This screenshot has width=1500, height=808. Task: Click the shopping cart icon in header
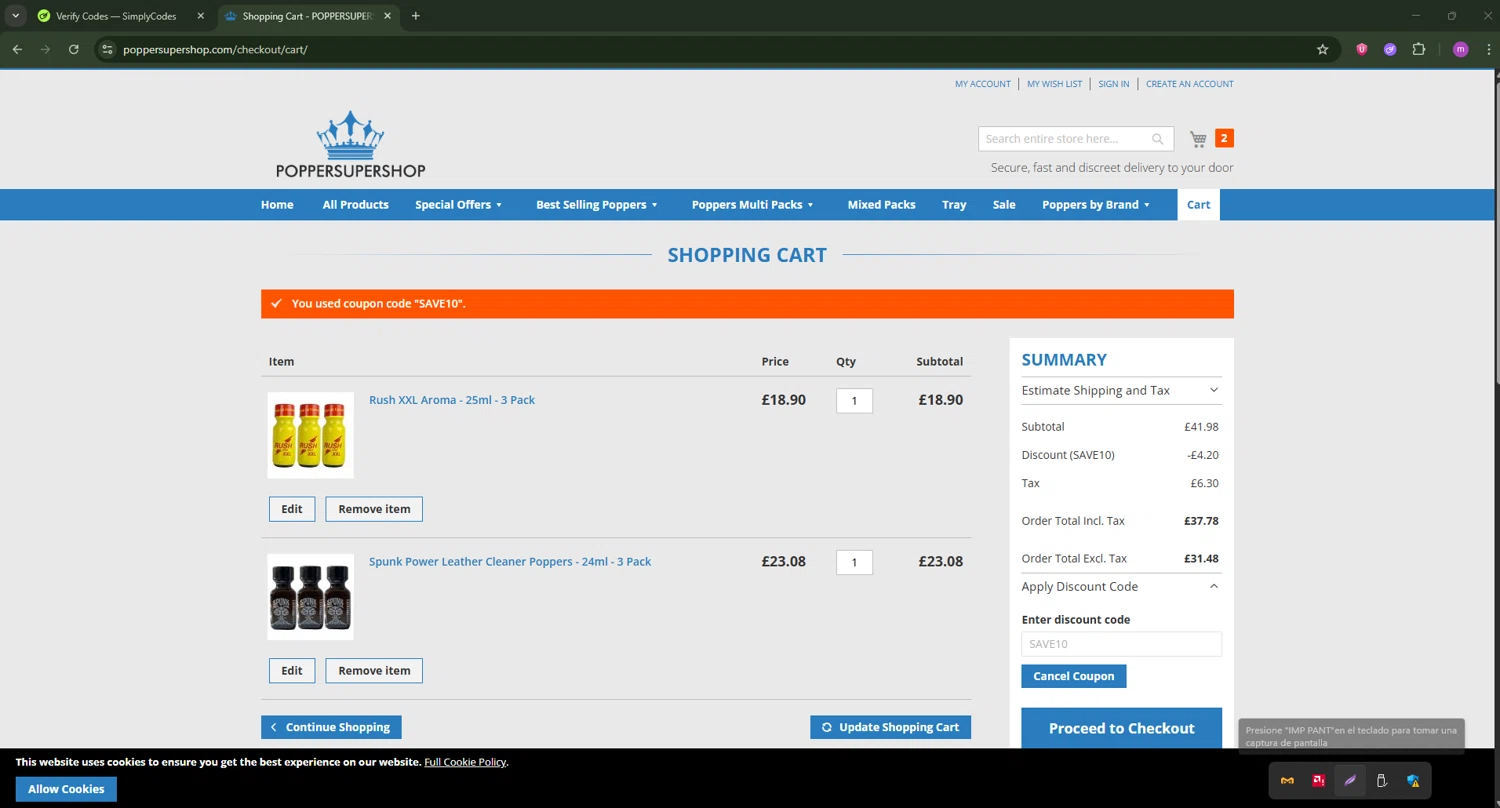pyautogui.click(x=1198, y=139)
